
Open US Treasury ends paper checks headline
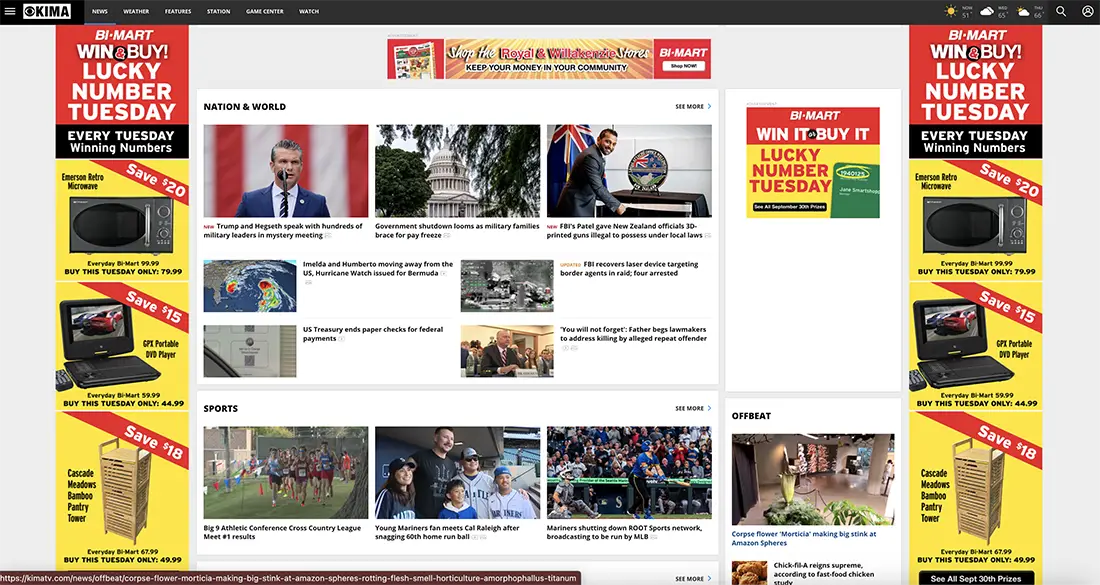pos(373,334)
